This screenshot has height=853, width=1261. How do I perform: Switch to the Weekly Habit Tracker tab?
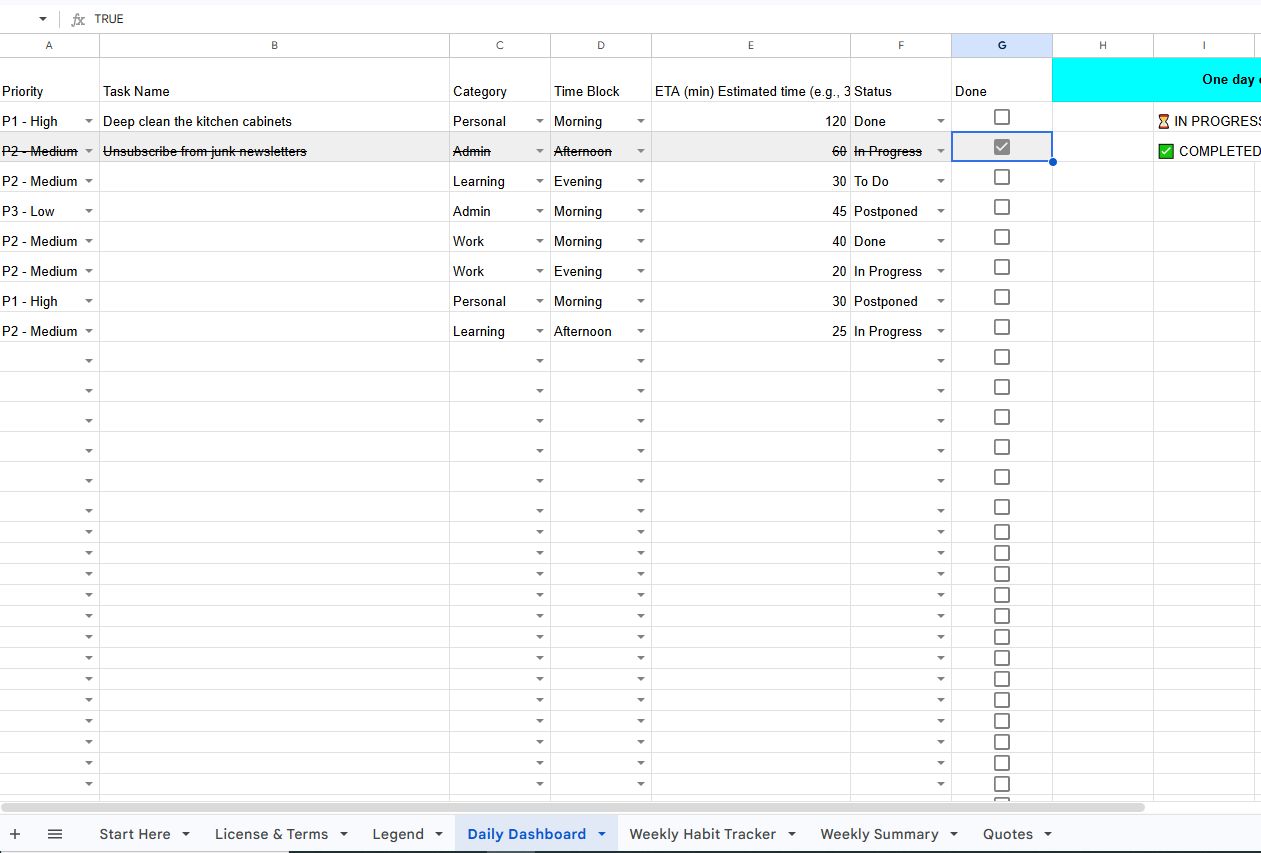[702, 833]
